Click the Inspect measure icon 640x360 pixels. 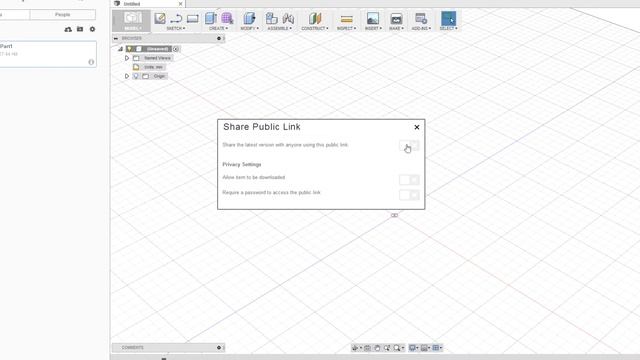pyautogui.click(x=347, y=19)
